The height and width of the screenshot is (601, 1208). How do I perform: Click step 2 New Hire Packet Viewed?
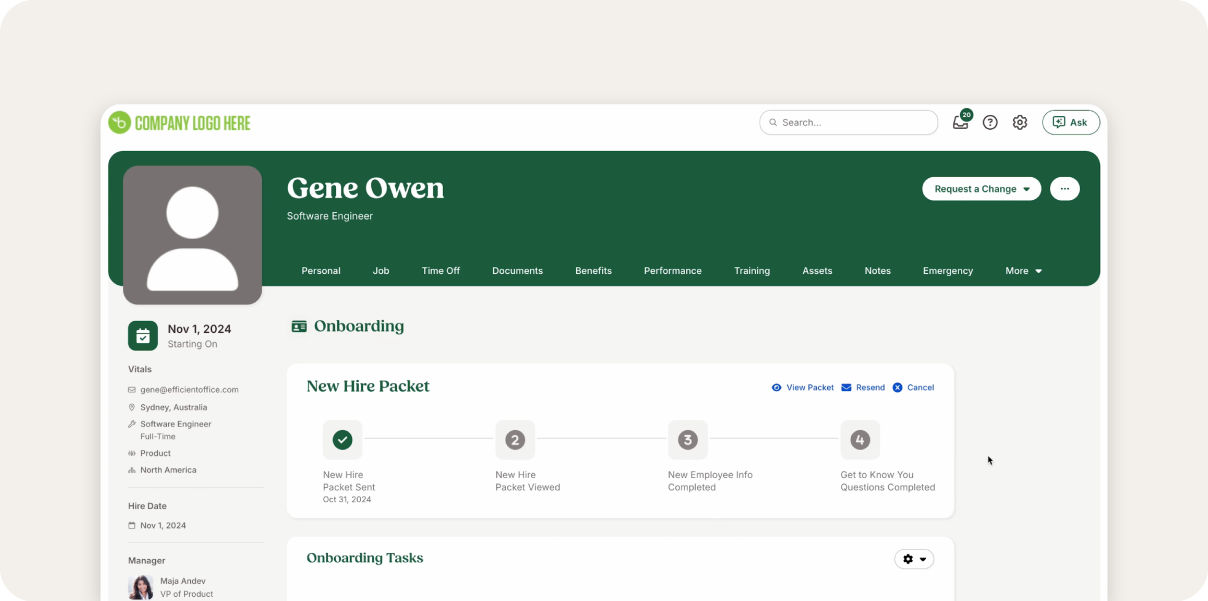point(515,440)
